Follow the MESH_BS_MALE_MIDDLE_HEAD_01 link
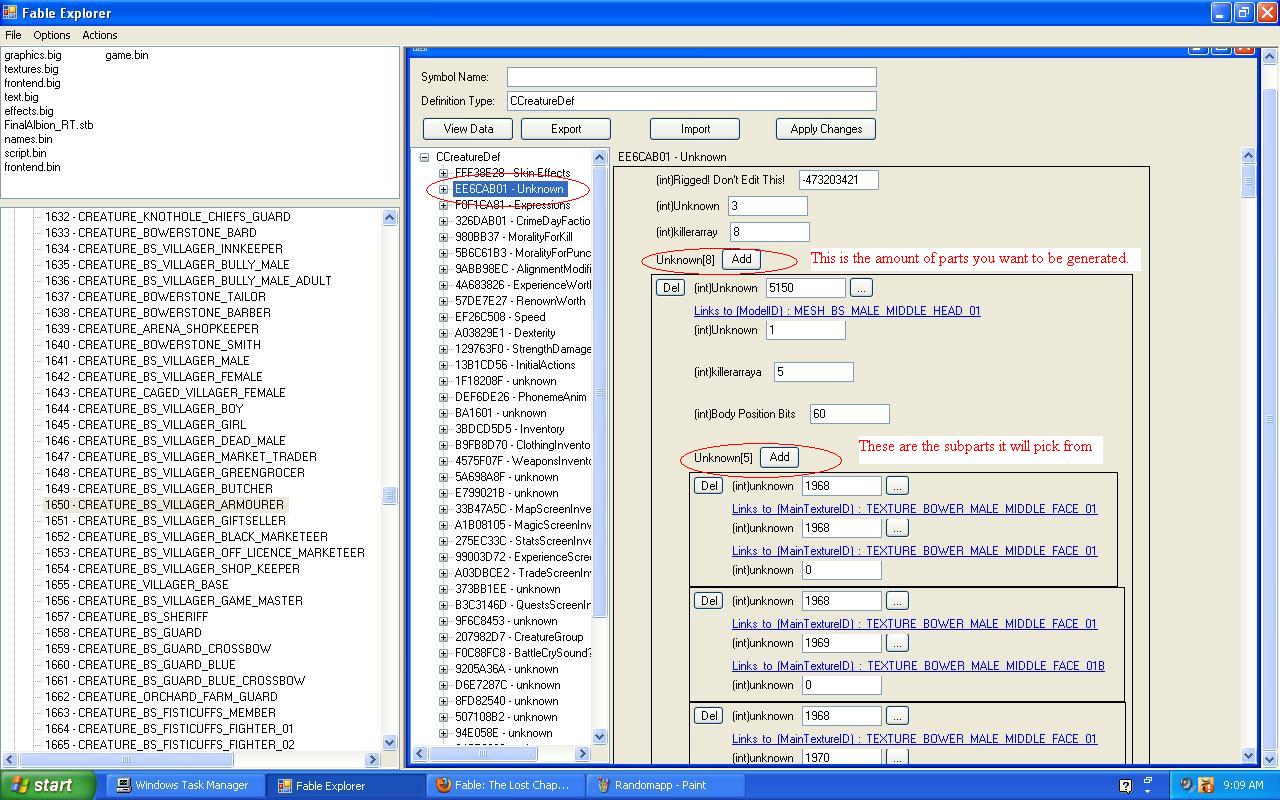The width and height of the screenshot is (1280, 800). pyautogui.click(x=837, y=311)
